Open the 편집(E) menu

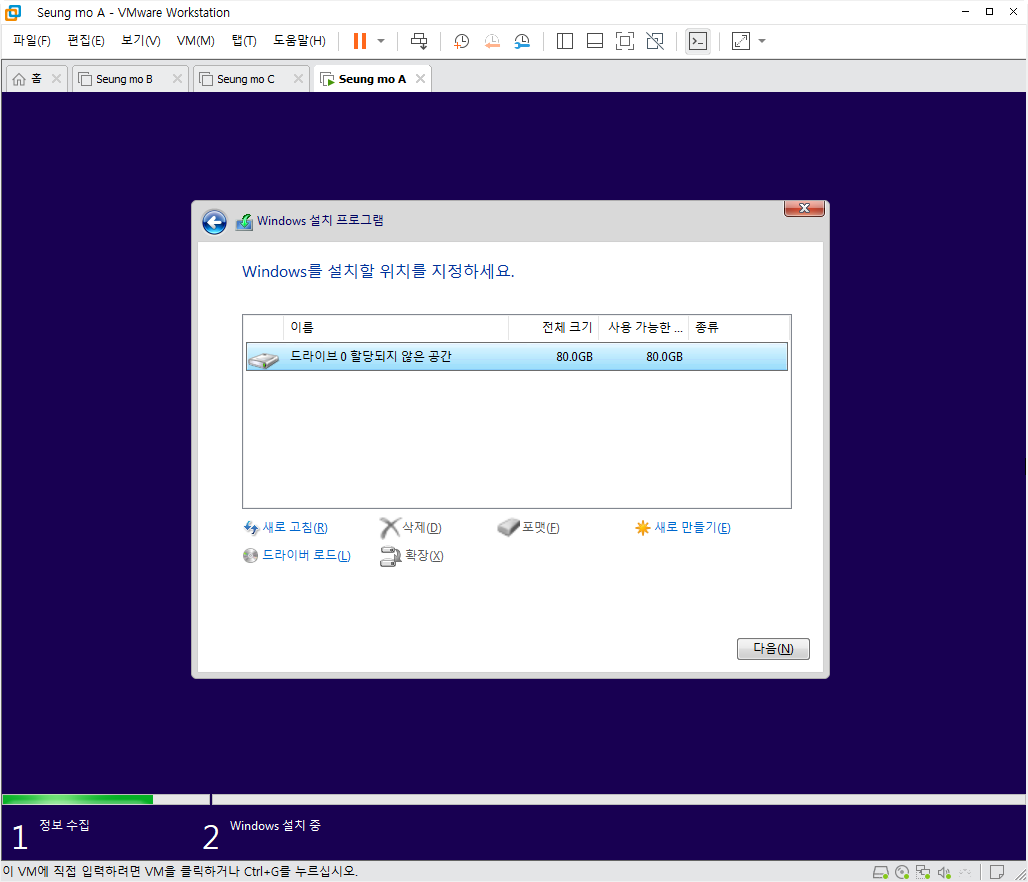coord(86,41)
